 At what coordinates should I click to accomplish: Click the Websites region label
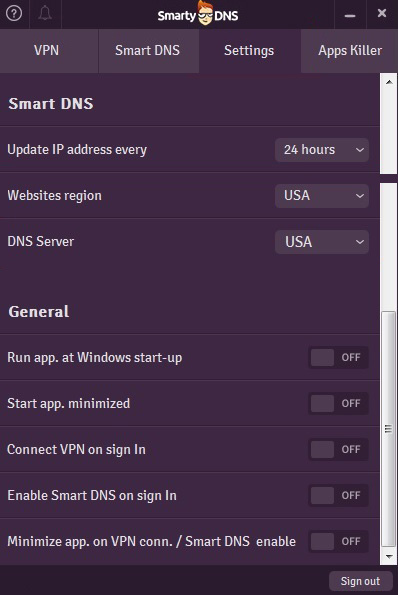click(55, 196)
